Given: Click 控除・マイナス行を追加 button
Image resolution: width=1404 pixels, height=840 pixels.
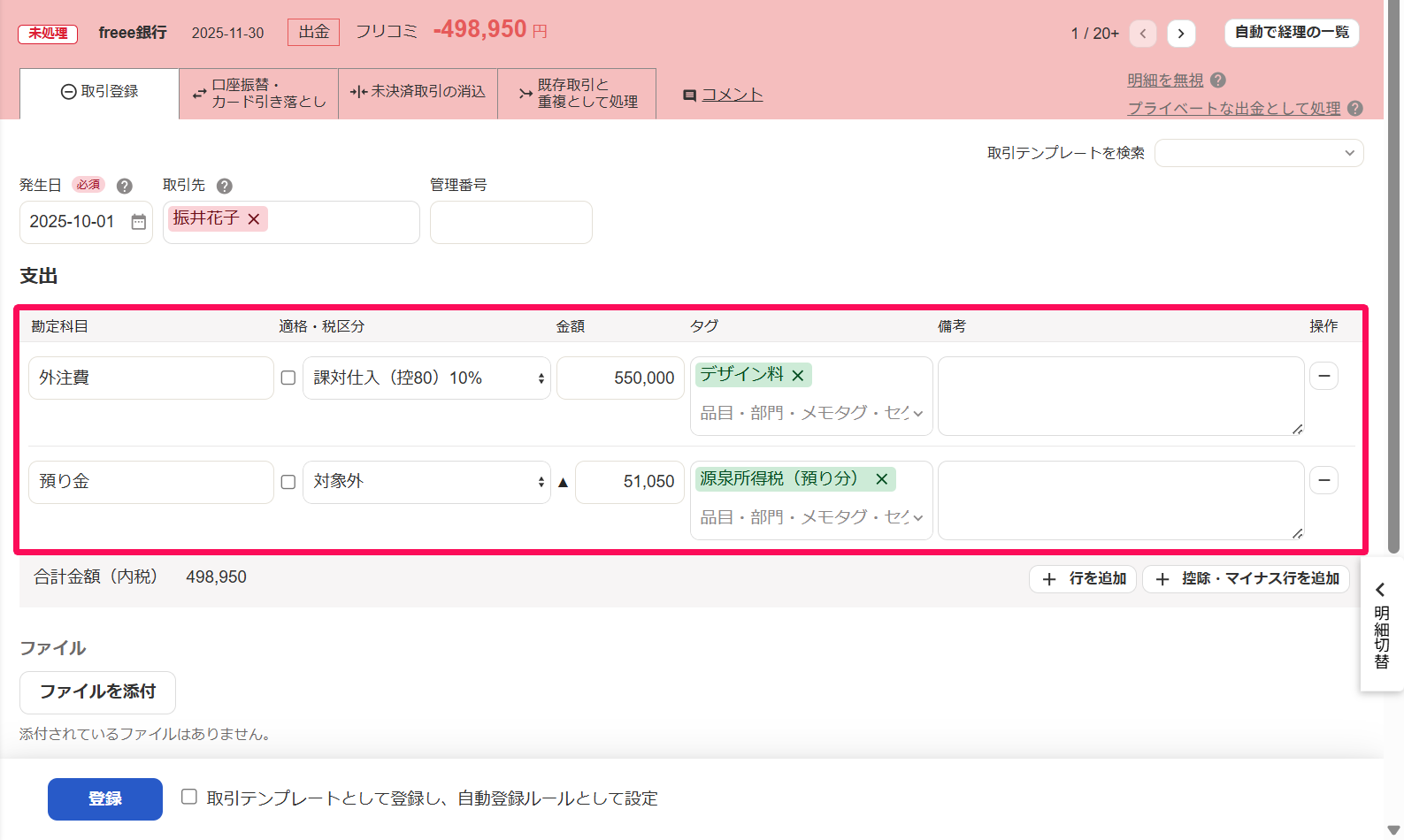Looking at the screenshot, I should pos(1246,579).
